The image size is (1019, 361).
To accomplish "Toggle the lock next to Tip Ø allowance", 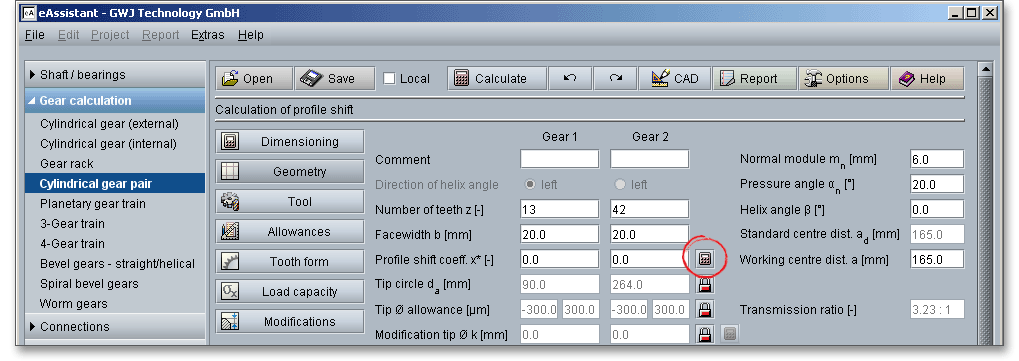I will (705, 309).
